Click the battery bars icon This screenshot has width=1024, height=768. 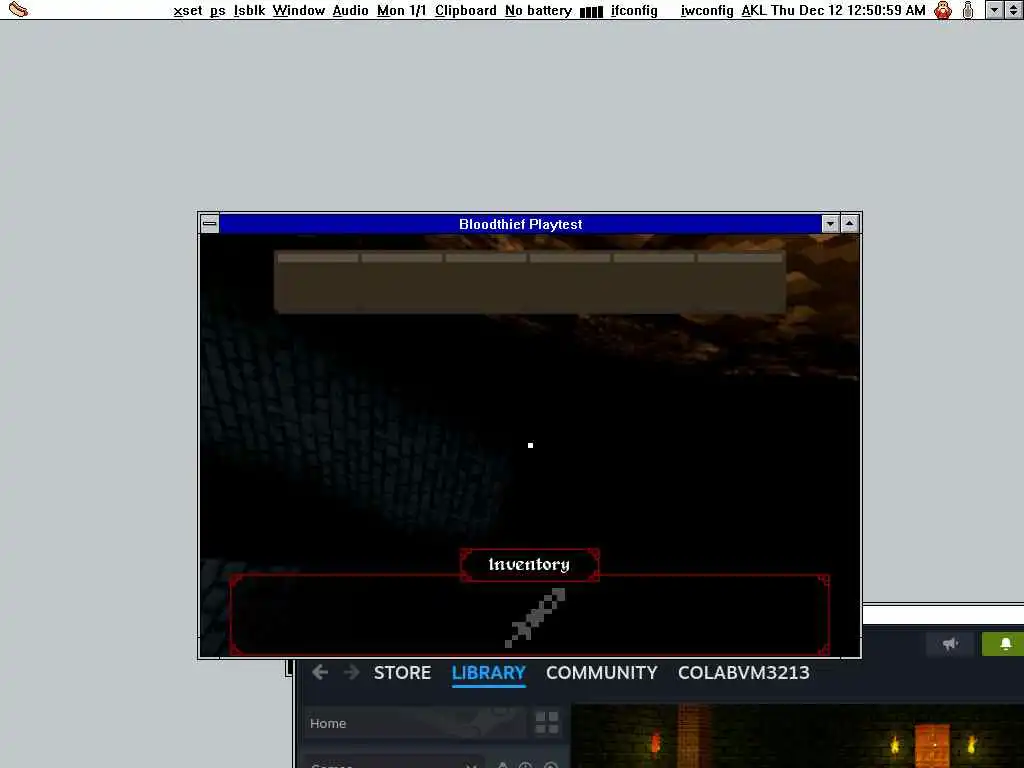click(591, 12)
